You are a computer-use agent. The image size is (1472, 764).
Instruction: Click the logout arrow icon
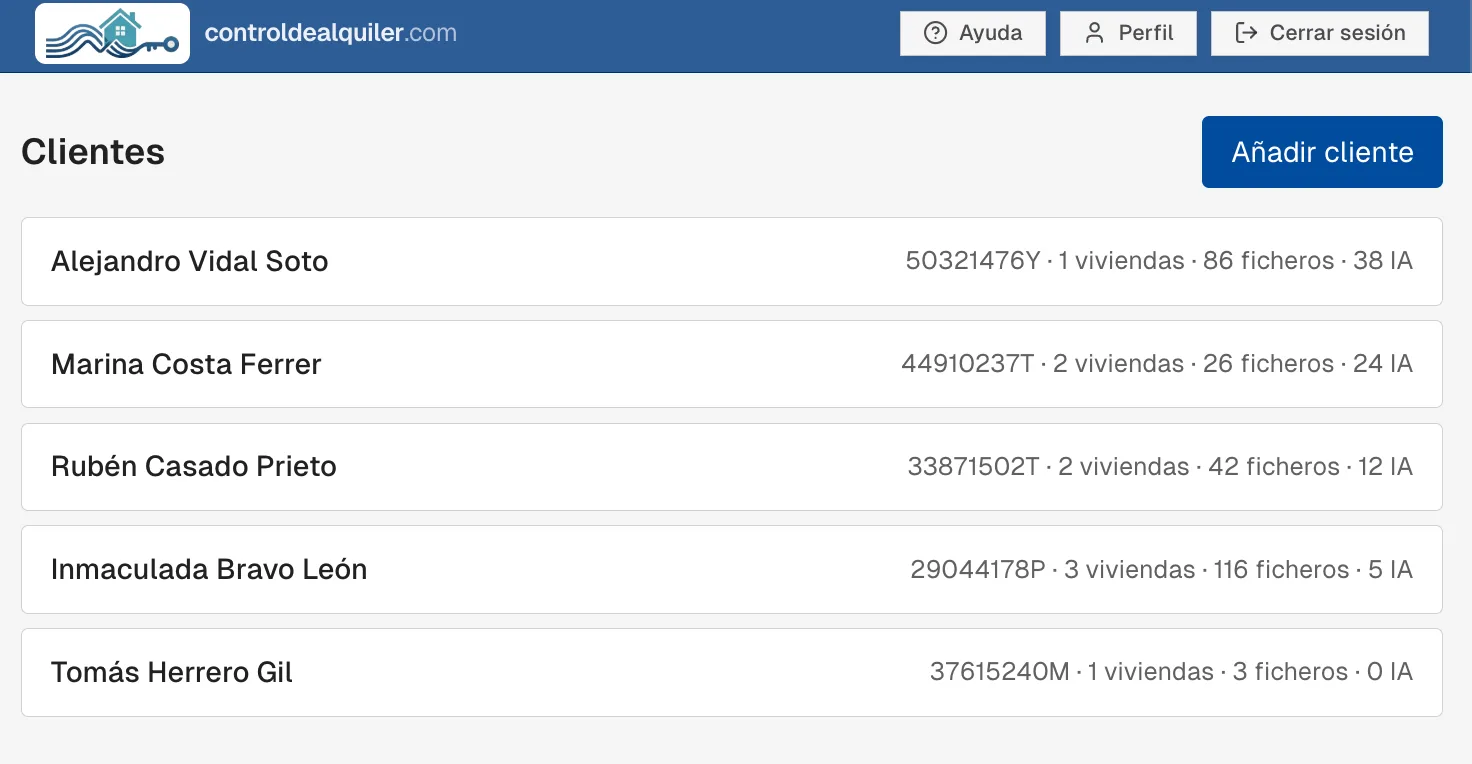(x=1246, y=33)
